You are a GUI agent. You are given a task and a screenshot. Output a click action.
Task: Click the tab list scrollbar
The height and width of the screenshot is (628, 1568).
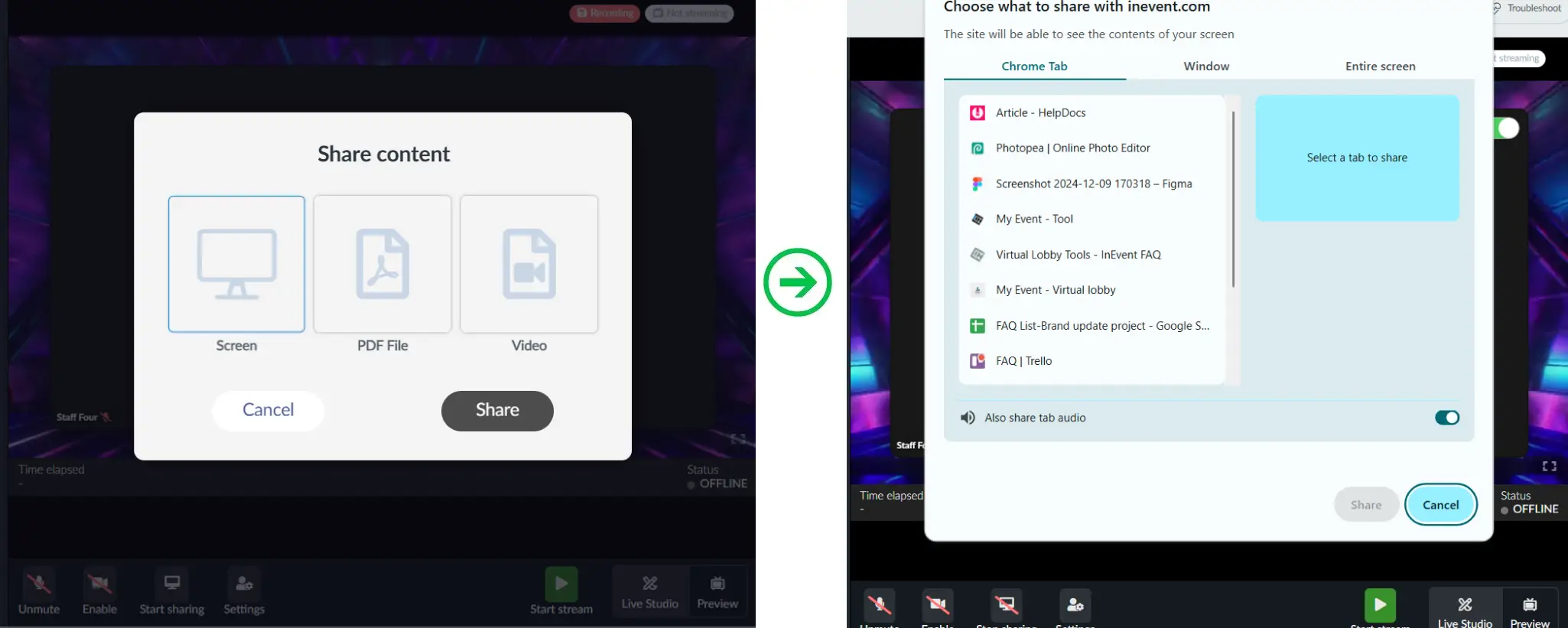point(1233,199)
